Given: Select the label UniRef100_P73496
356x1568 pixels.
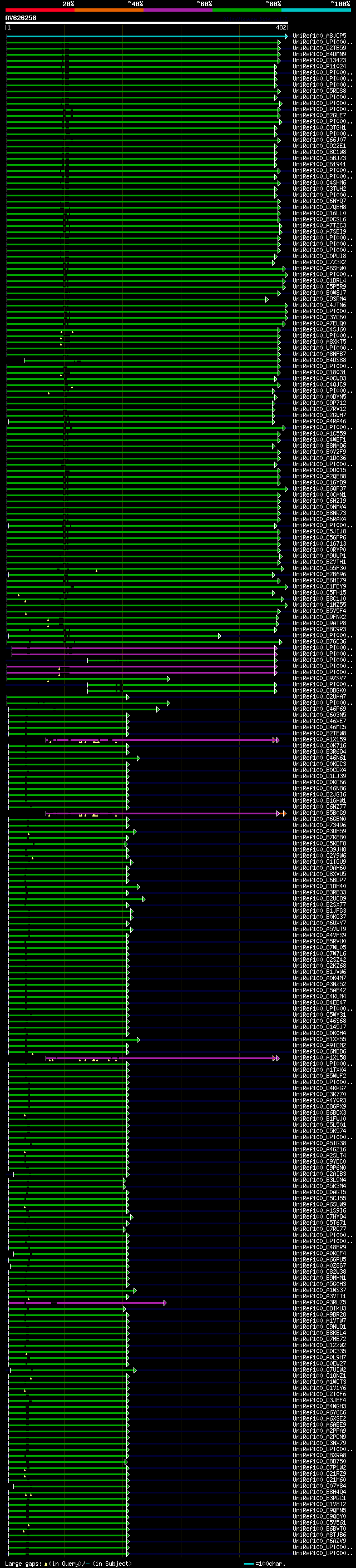Looking at the screenshot, I should pyautogui.click(x=319, y=825).
